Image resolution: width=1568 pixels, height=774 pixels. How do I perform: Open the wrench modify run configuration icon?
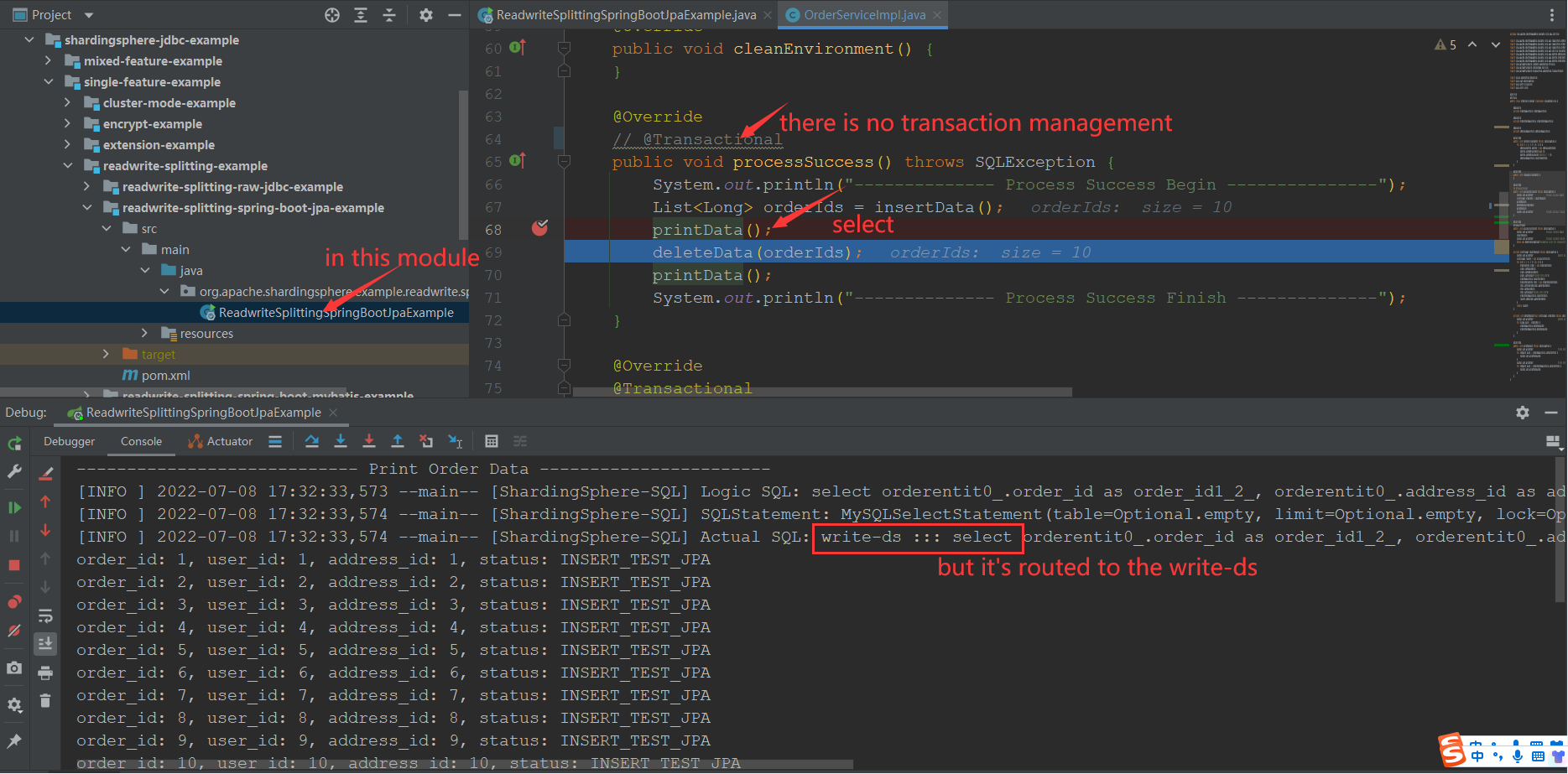point(14,471)
